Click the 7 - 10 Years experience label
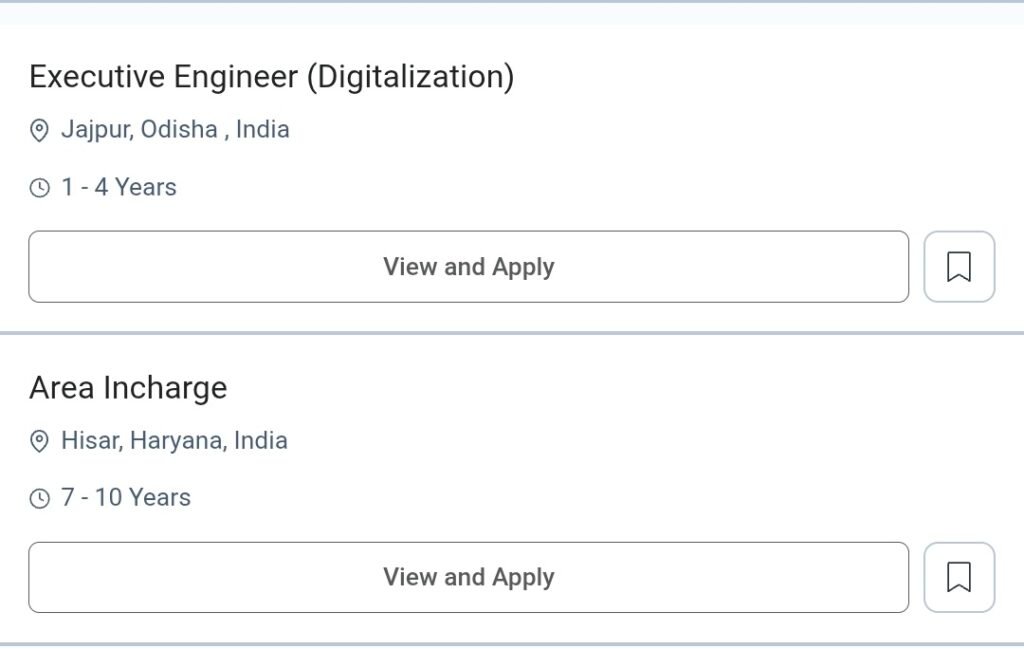The height and width of the screenshot is (649, 1024). point(126,498)
